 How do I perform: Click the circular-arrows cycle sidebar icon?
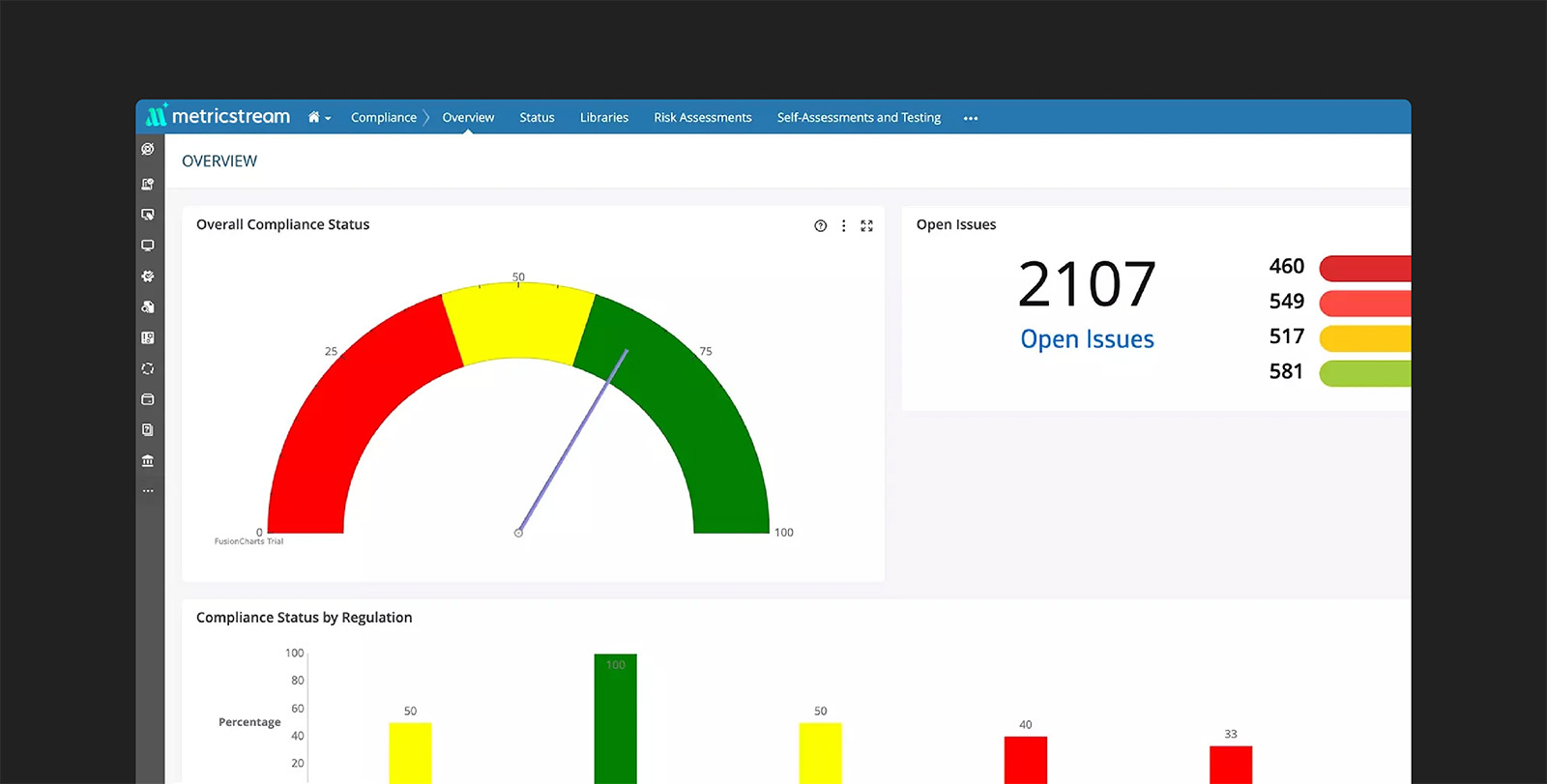coord(148,368)
